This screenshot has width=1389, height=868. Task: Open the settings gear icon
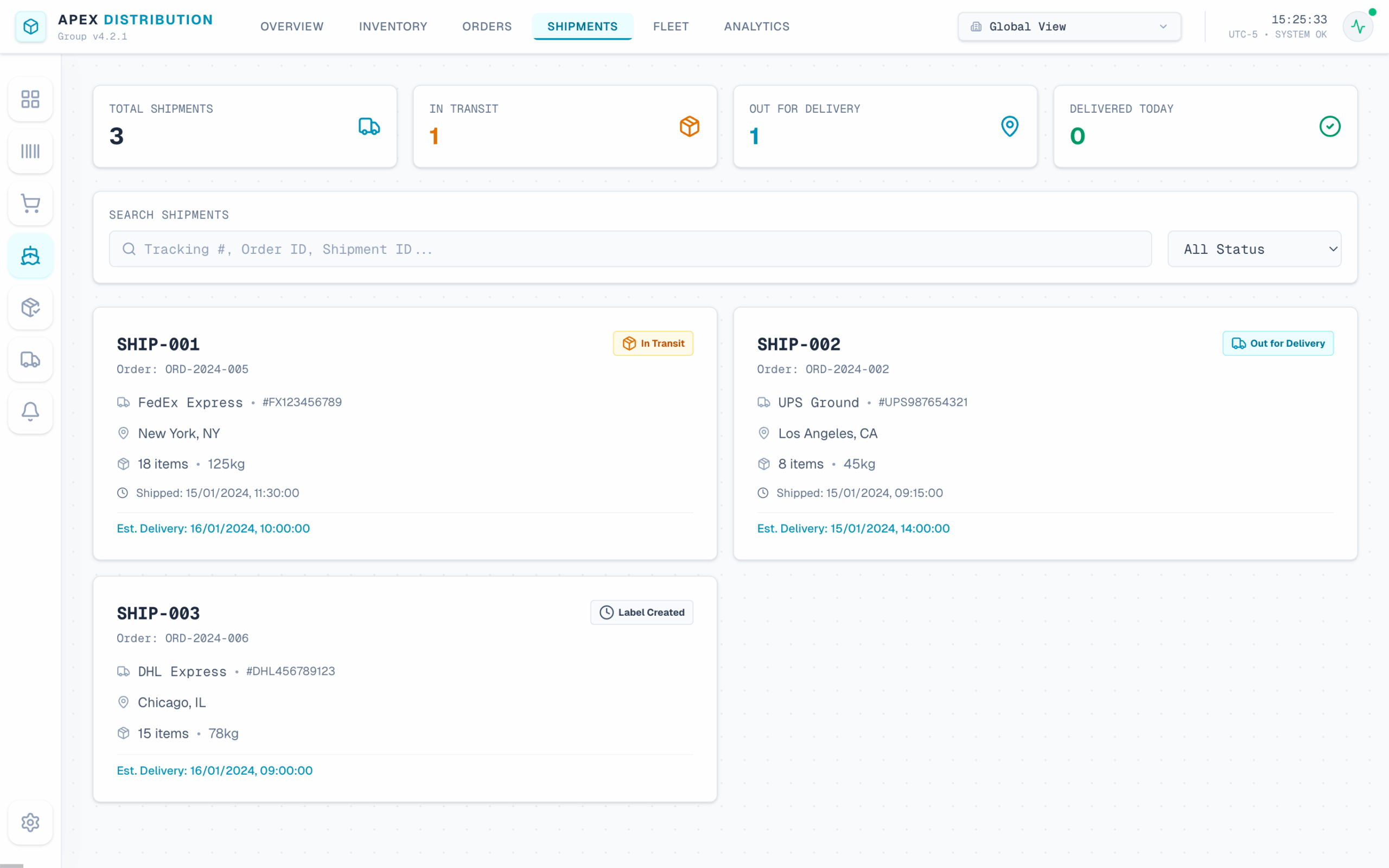pyautogui.click(x=30, y=822)
